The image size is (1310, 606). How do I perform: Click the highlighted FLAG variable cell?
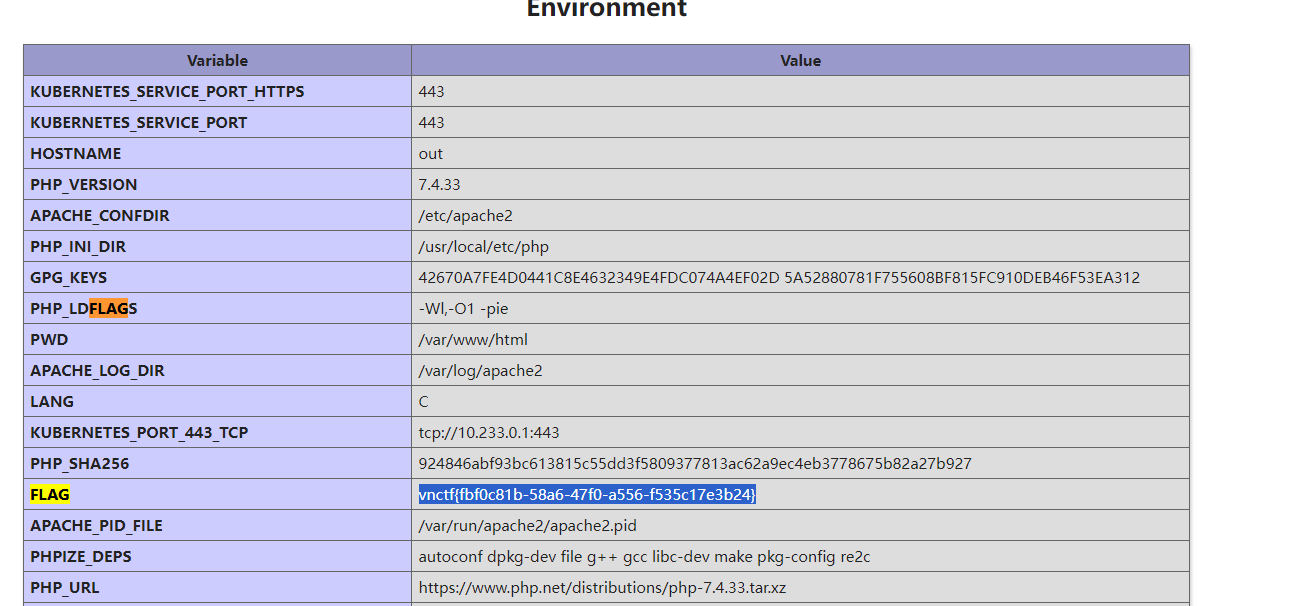coord(217,494)
